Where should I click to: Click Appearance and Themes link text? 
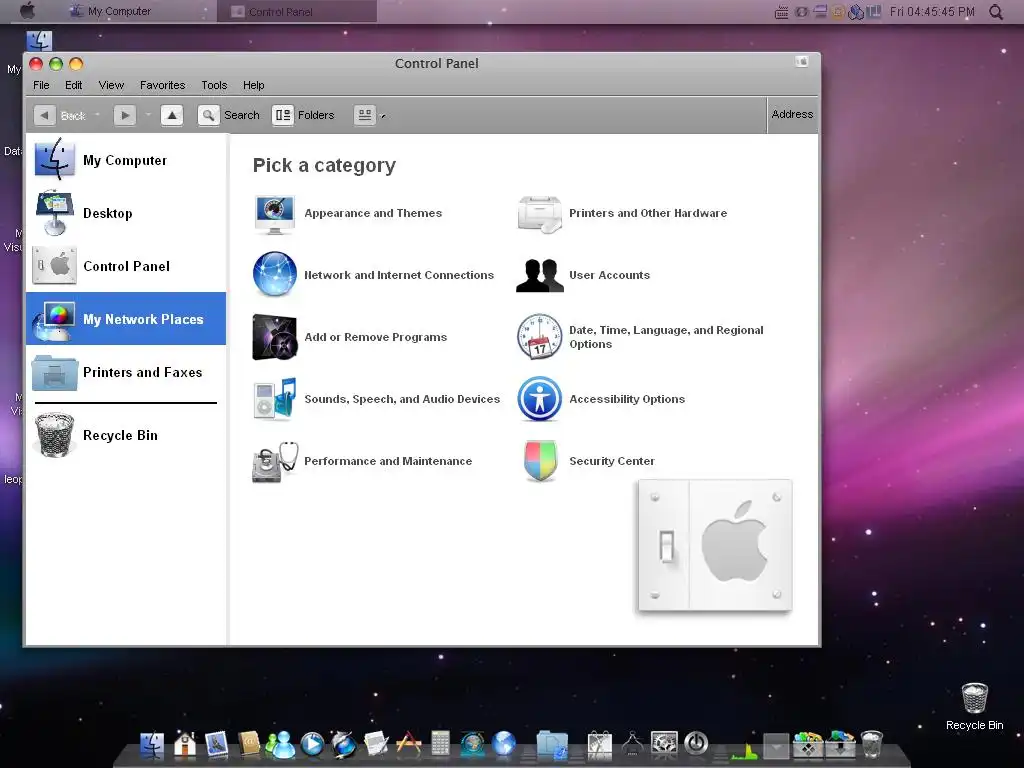373,213
